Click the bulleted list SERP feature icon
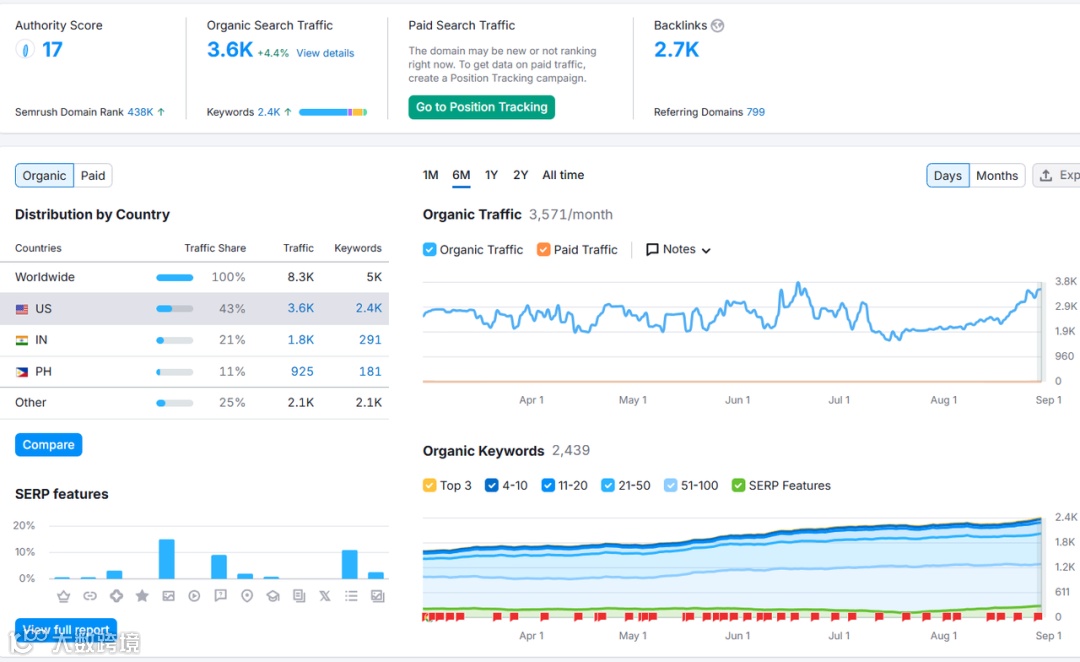Viewport: 1080px width, 662px height. [x=351, y=596]
